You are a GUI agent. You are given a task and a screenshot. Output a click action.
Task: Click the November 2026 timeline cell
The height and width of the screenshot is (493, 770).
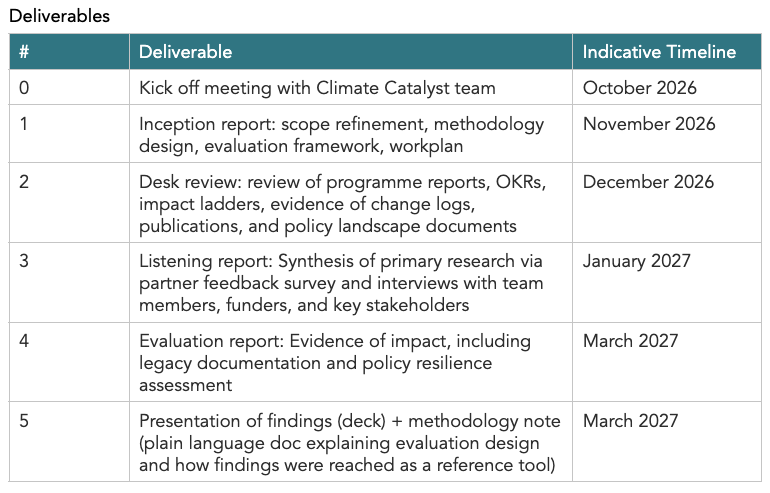tap(667, 134)
